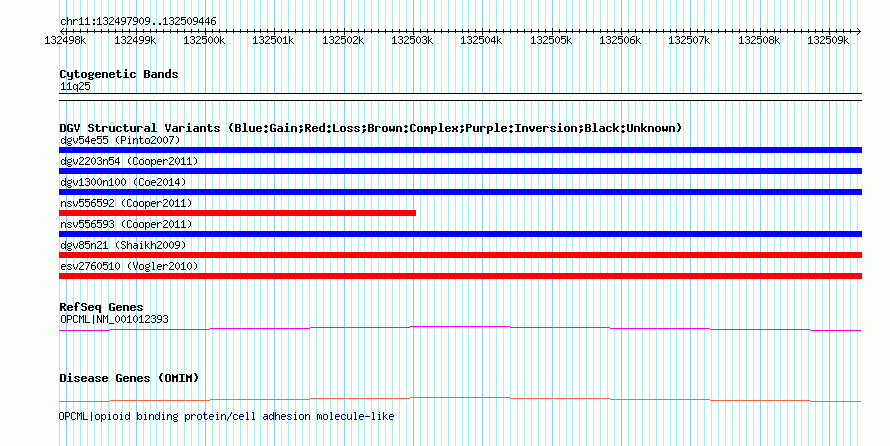Click the 132500k ruler tick label
Image resolution: width=890 pixels, height=446 pixels.
point(204,40)
